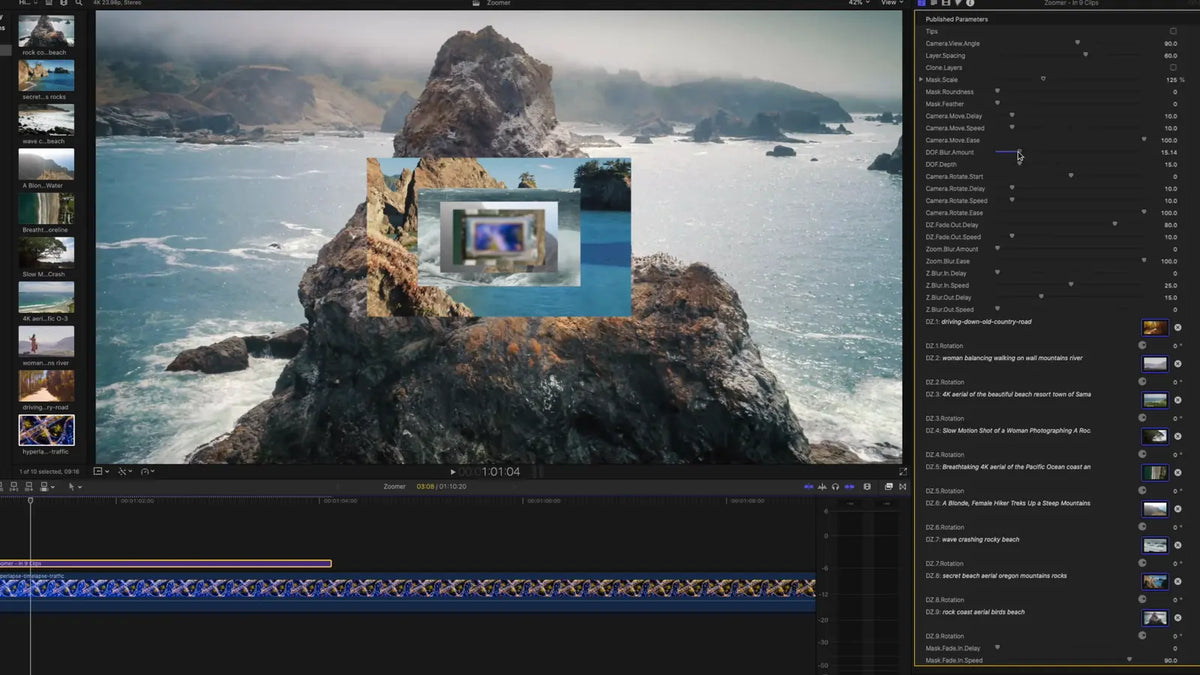The image size is (1200, 675).
Task: Clear the DZ.6 Blonde Female Hiker drop zone
Action: coord(1177,509)
